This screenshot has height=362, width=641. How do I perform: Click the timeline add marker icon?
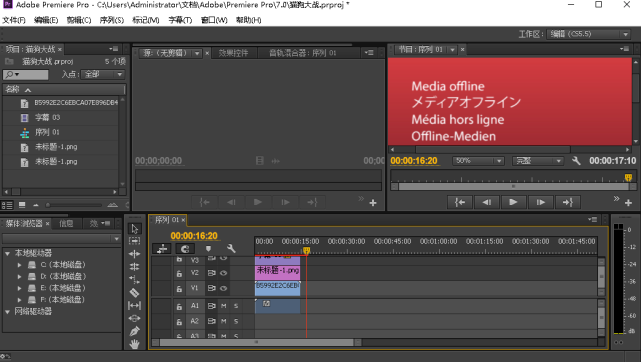click(x=208, y=248)
